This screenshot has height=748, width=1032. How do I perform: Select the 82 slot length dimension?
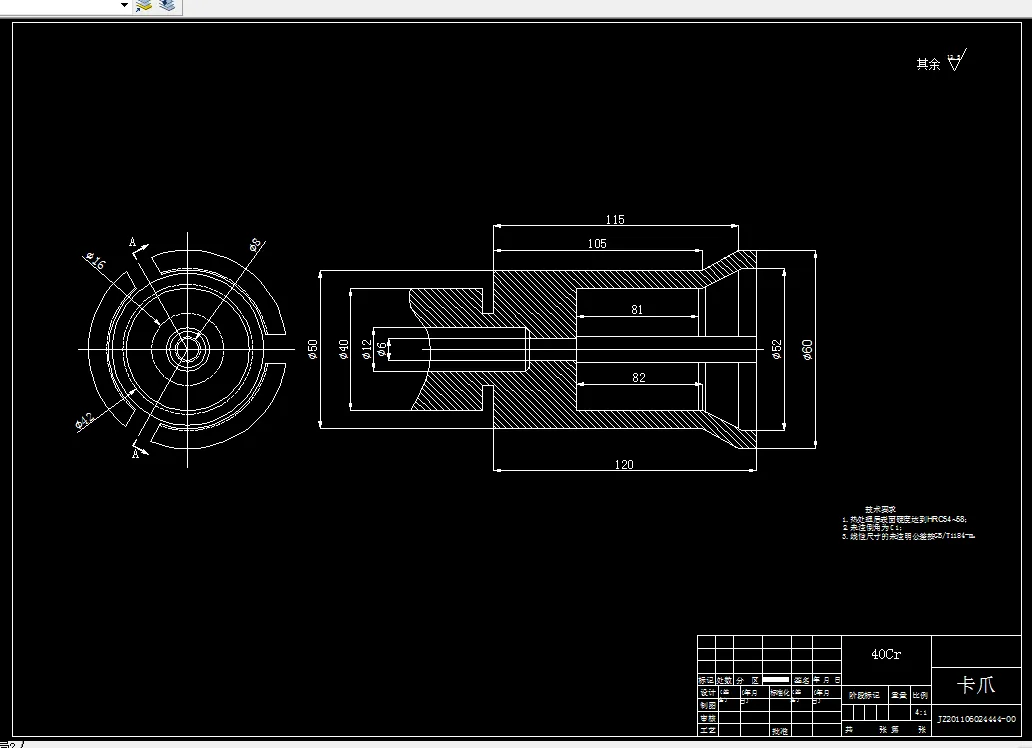coord(638,377)
